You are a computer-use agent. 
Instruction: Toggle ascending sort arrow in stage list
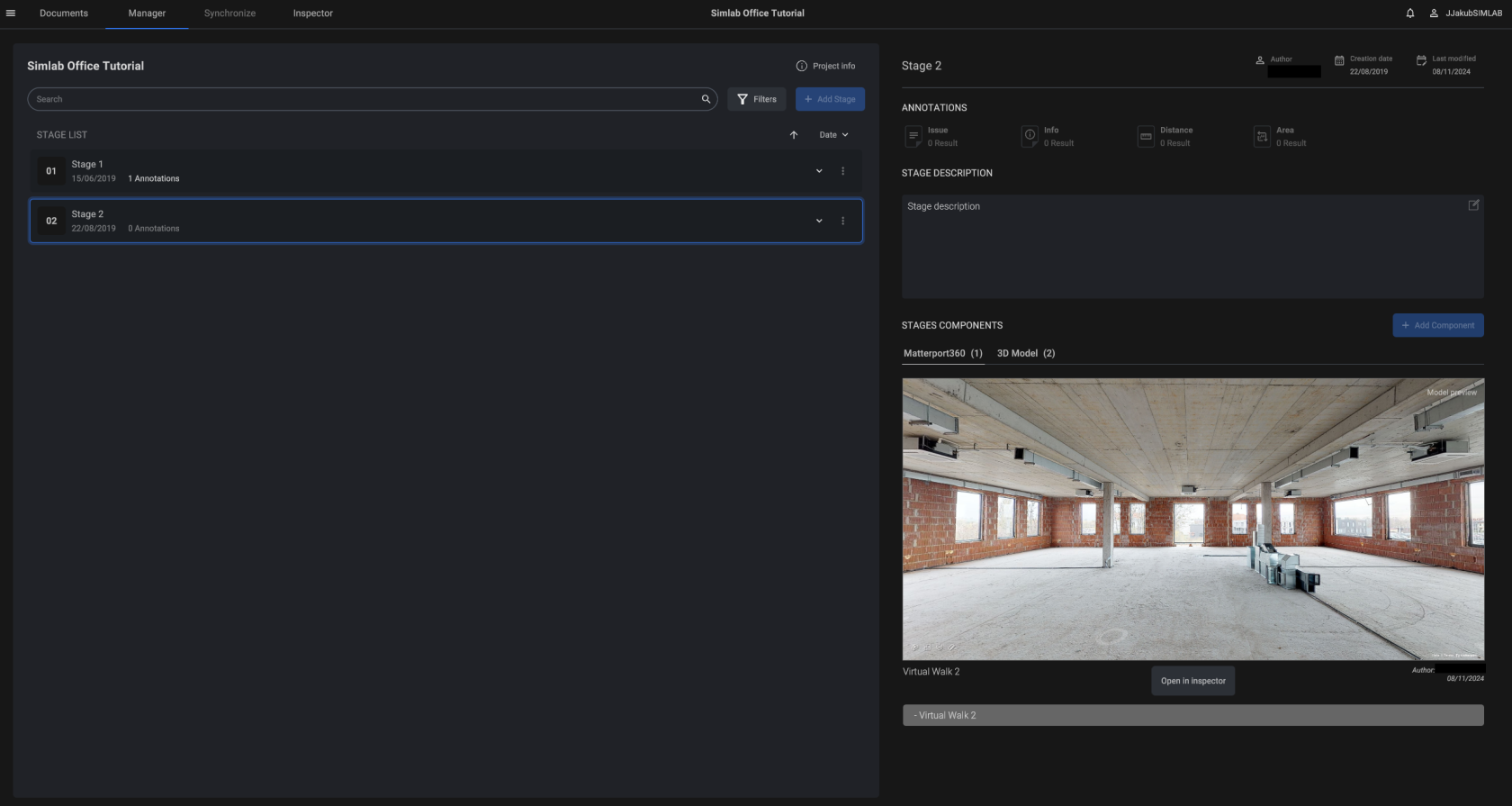pyautogui.click(x=794, y=135)
